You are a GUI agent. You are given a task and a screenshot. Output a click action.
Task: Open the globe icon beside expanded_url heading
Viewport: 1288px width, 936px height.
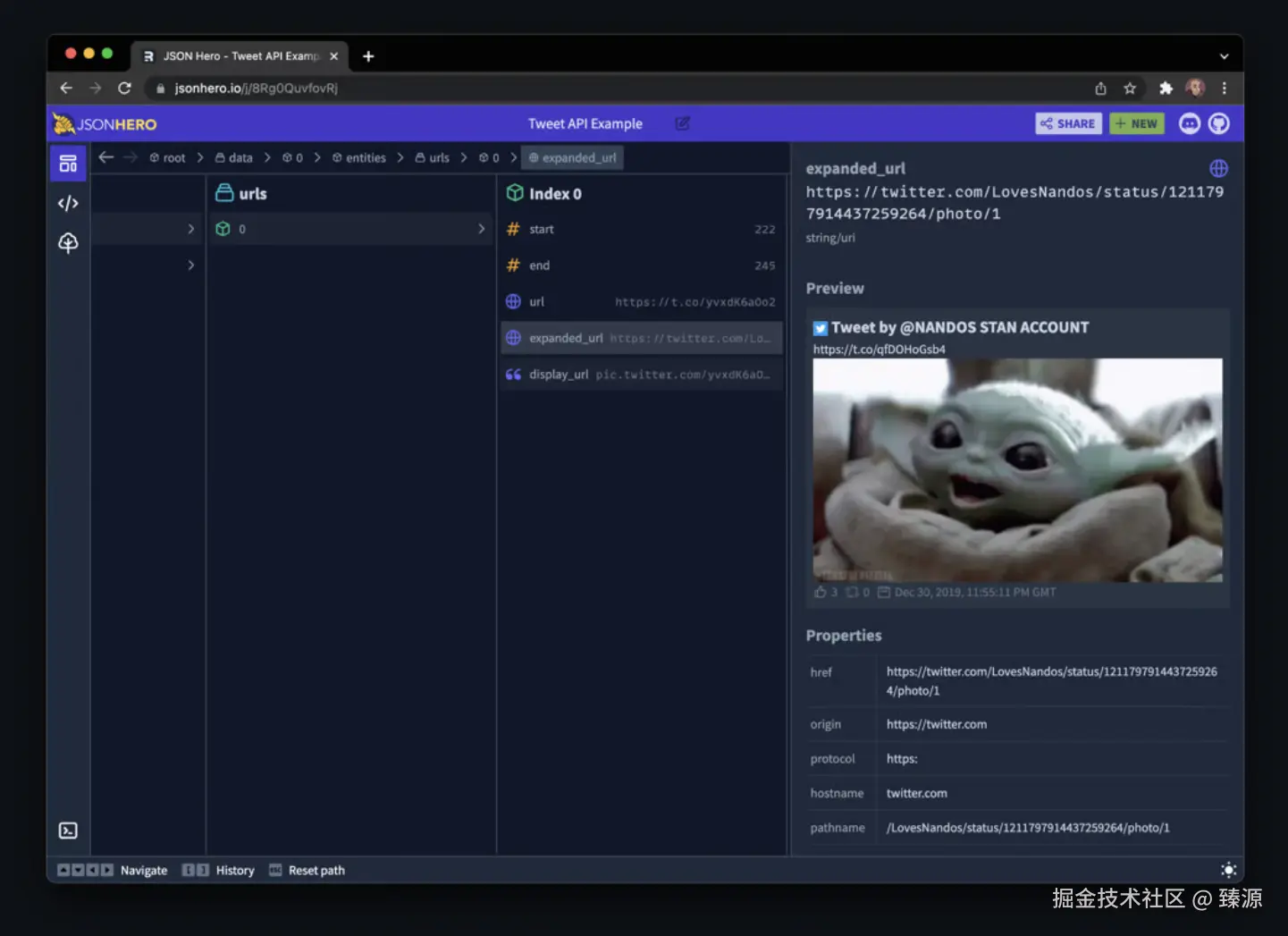tap(1218, 168)
